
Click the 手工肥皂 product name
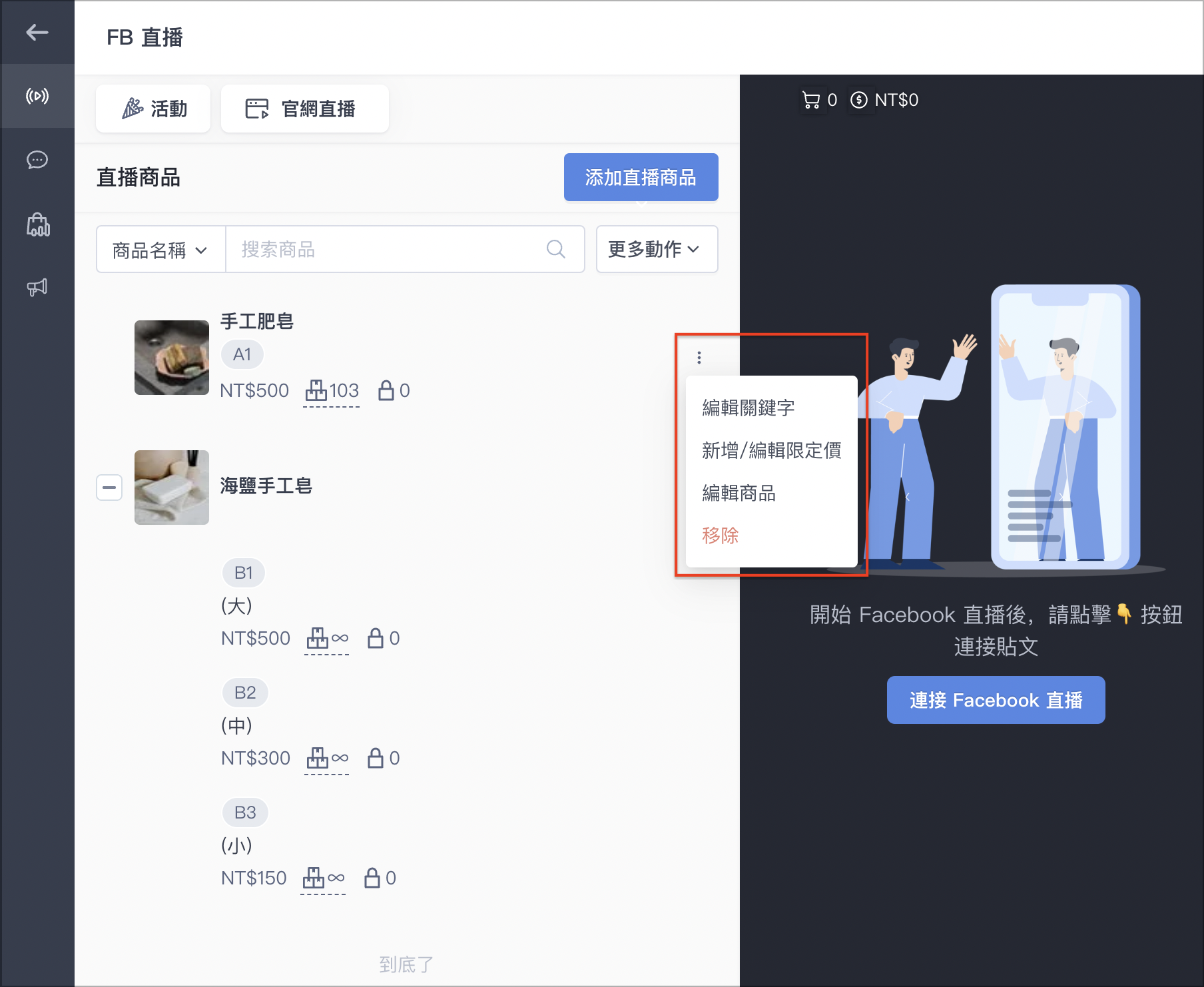(x=257, y=322)
